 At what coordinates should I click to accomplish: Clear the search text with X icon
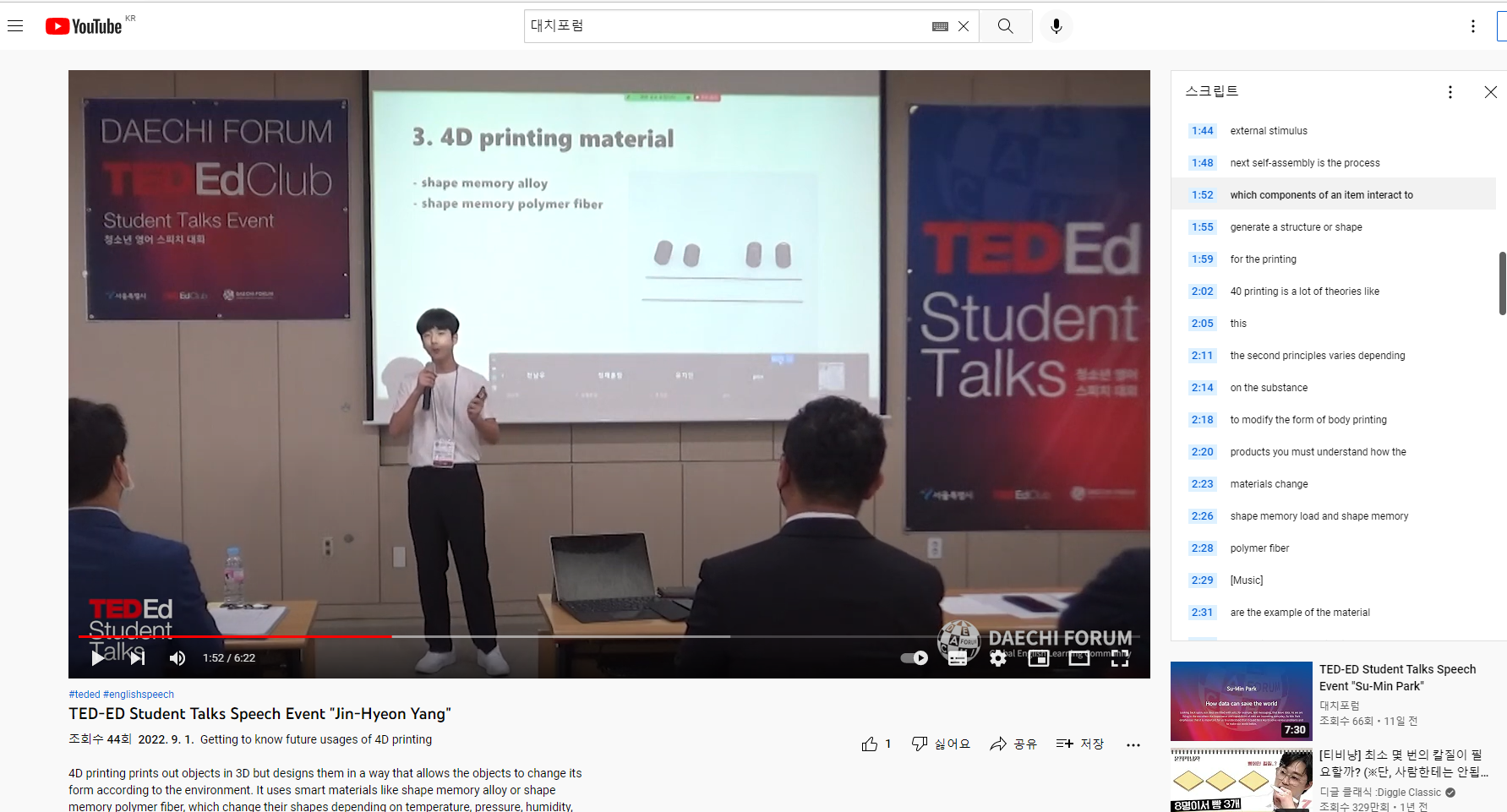964,26
